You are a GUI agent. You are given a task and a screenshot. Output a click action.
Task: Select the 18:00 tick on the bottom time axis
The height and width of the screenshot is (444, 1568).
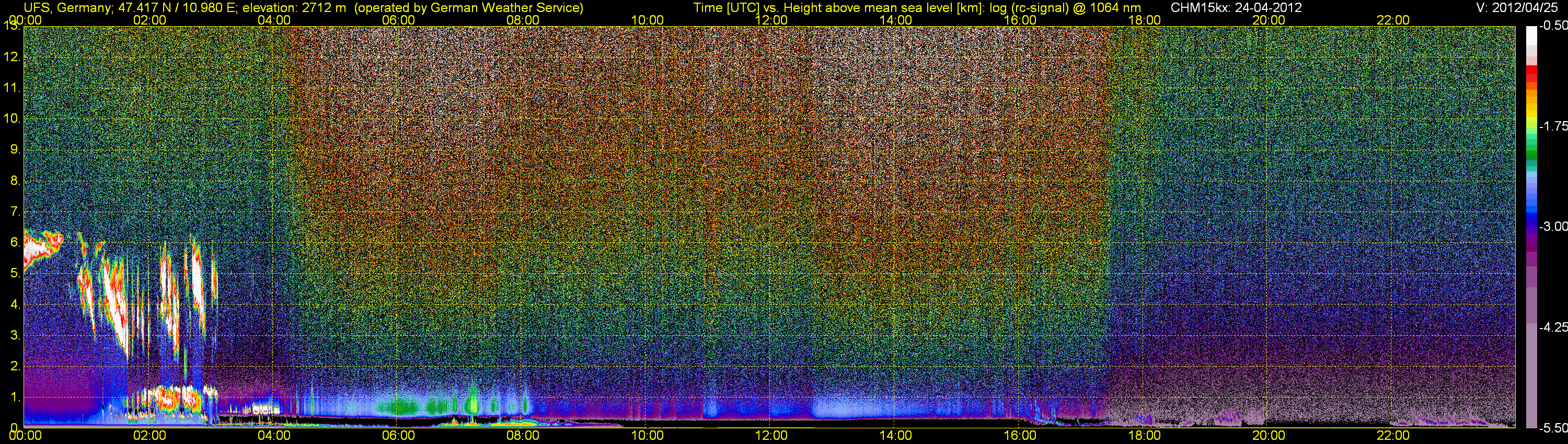coord(1144,436)
